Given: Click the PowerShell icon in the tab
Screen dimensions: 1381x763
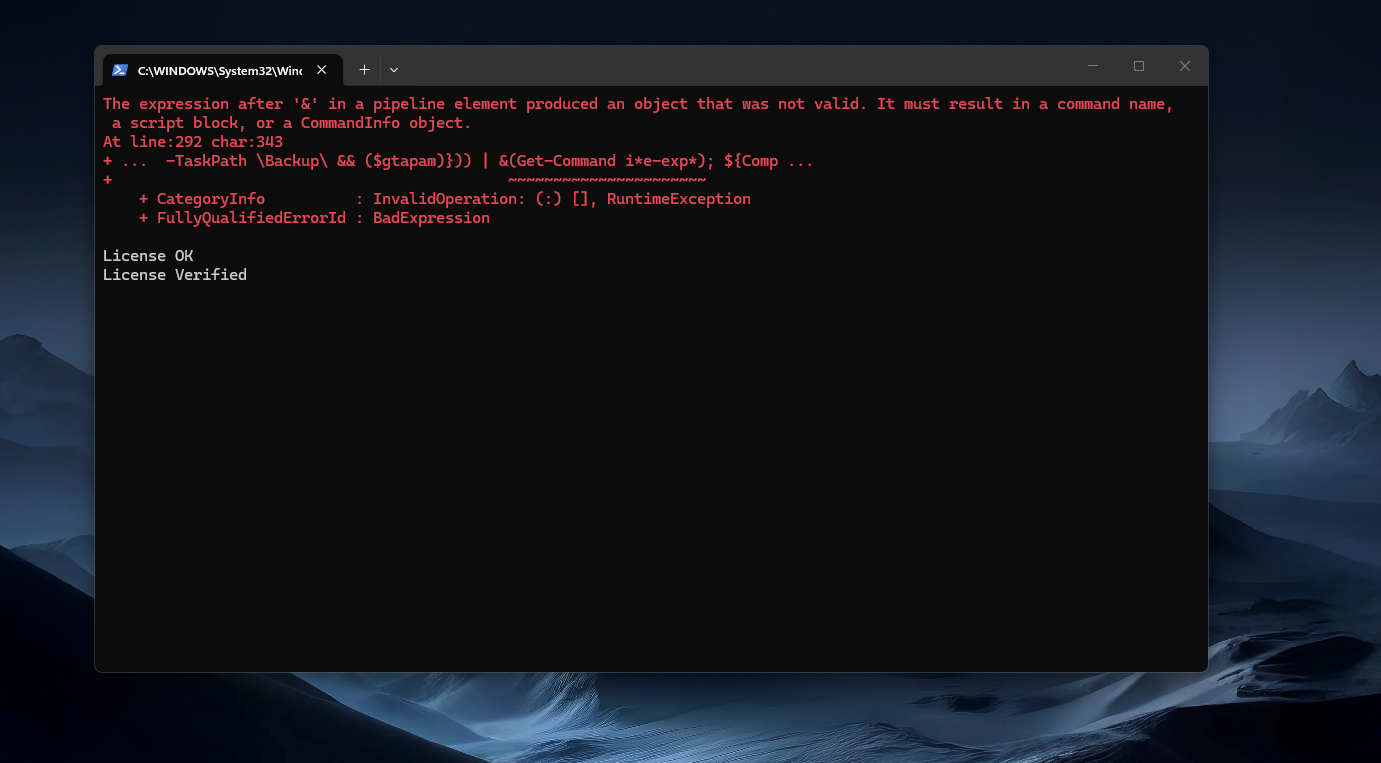Looking at the screenshot, I should tap(120, 70).
